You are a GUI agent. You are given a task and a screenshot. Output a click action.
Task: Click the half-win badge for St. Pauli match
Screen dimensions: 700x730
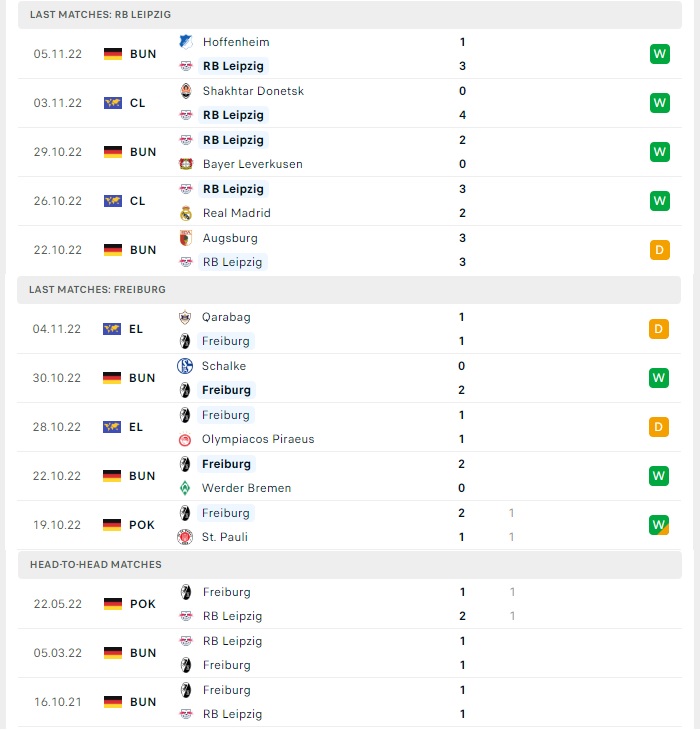pyautogui.click(x=659, y=525)
